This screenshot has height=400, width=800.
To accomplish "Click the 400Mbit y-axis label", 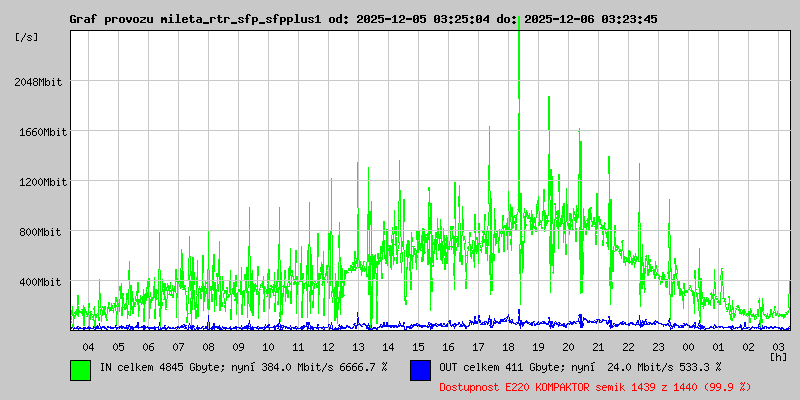I will tap(43, 282).
